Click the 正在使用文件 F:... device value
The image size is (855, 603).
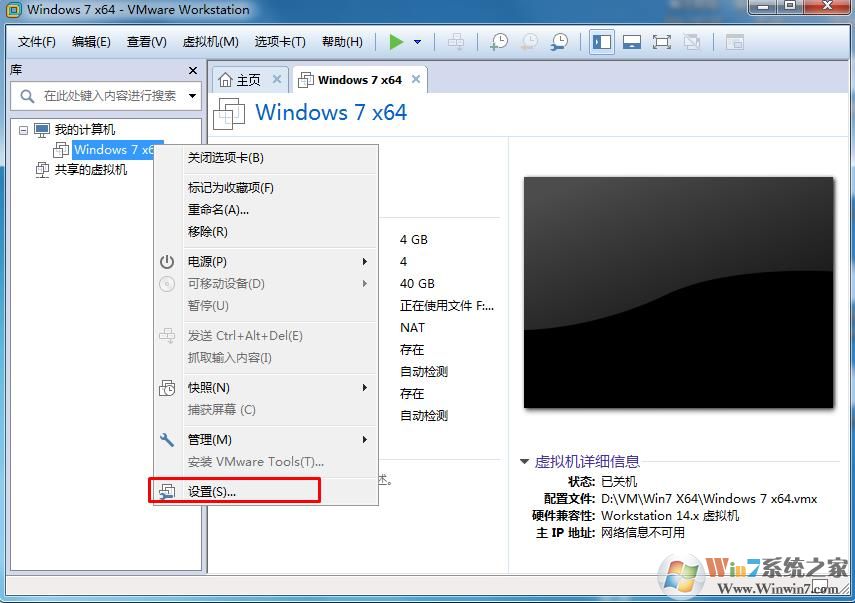447,306
